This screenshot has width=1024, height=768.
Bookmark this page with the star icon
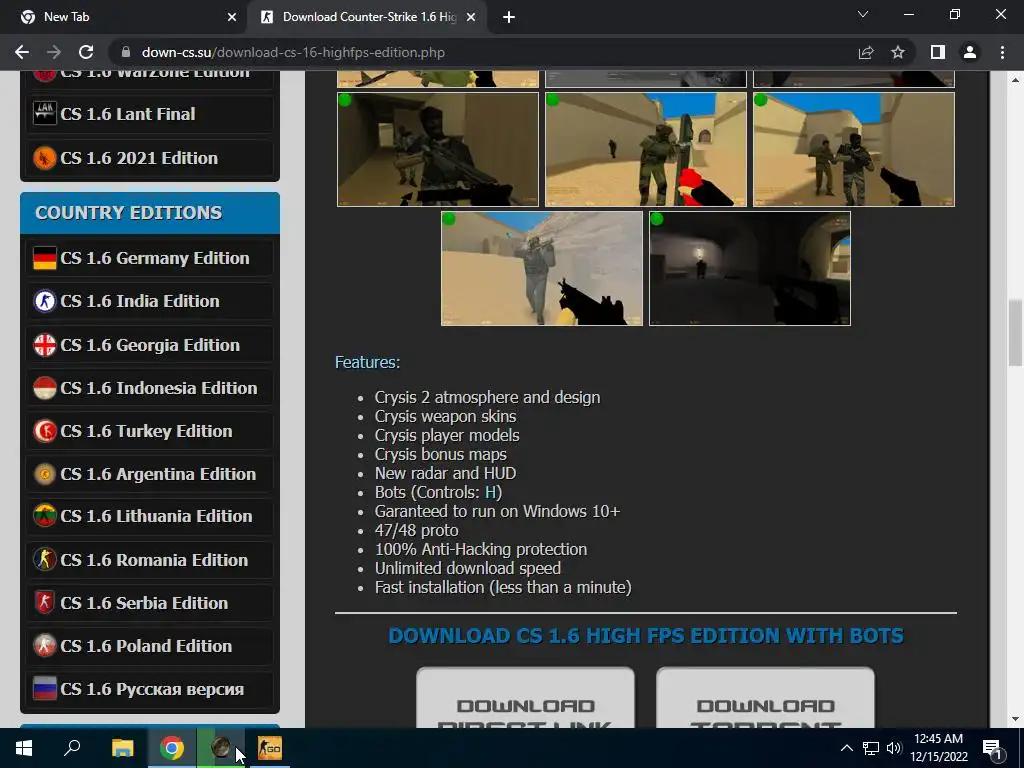coord(898,52)
